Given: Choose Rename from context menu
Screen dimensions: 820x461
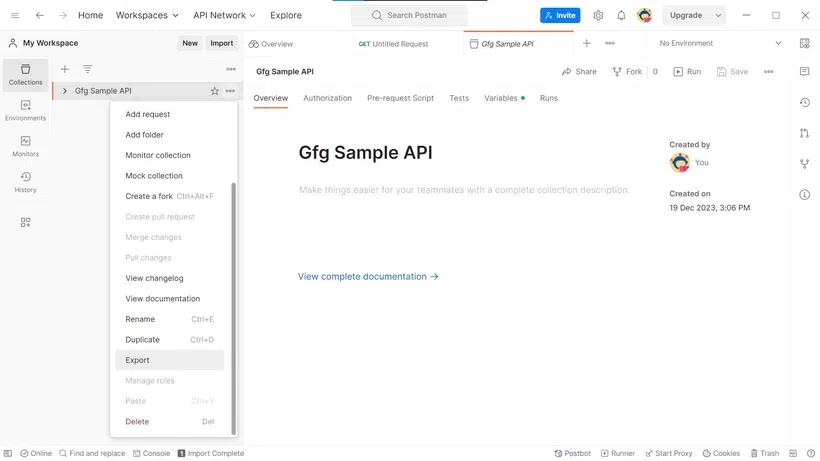Looking at the screenshot, I should click(x=169, y=319).
